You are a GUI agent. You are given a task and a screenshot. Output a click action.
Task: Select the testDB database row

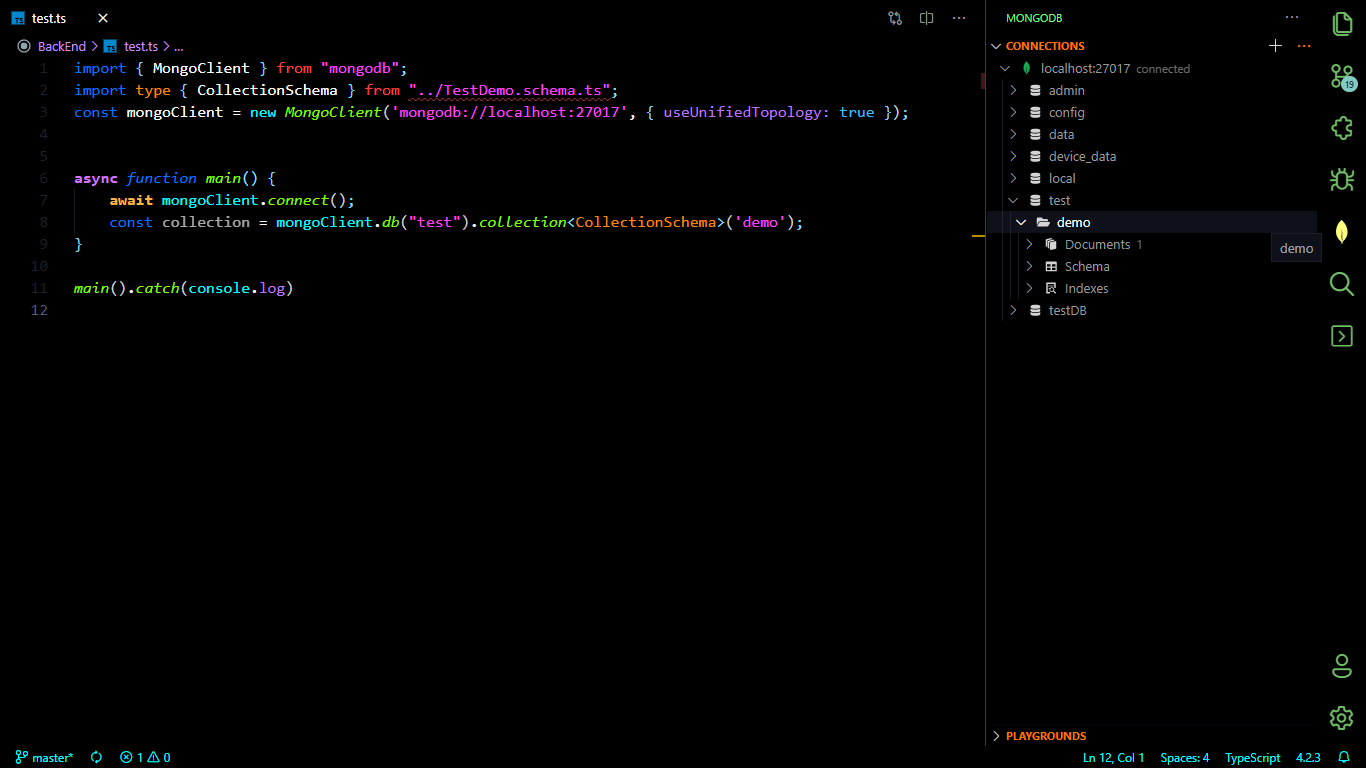click(x=1152, y=310)
